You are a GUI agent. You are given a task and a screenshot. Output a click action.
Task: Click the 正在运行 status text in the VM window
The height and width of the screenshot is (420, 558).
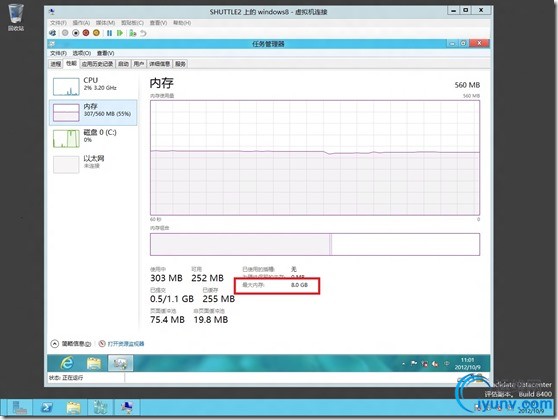pos(73,378)
